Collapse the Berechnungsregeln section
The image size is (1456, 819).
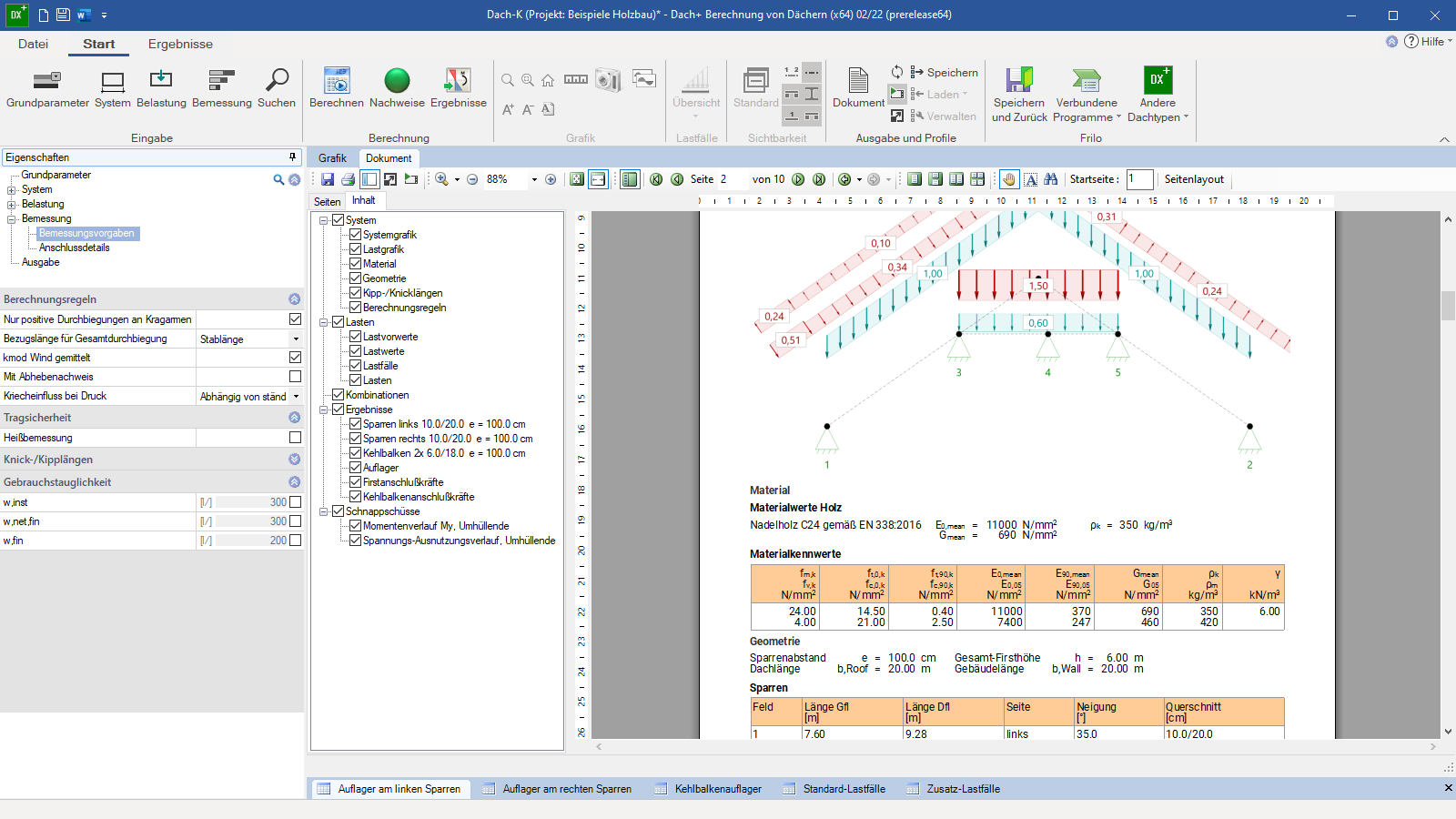(x=294, y=299)
